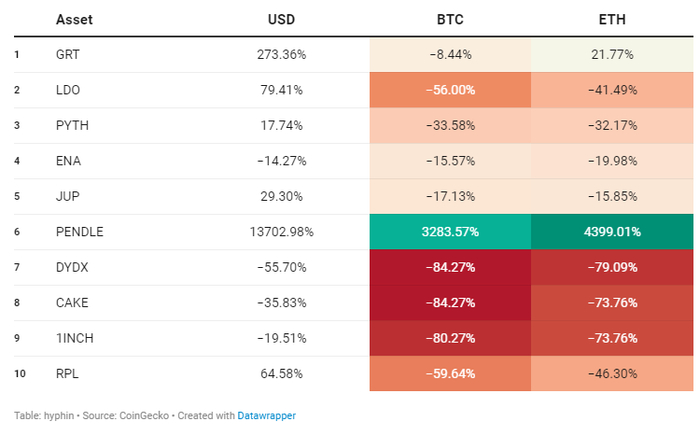Image resolution: width=700 pixels, height=437 pixels.
Task: Click CAKE's -73.76% ETH cell
Action: [612, 303]
